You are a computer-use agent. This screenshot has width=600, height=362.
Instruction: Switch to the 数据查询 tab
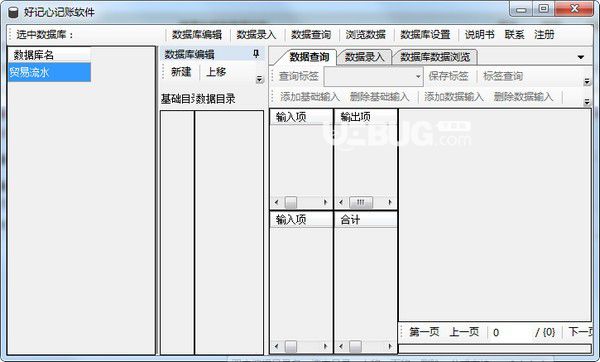309,57
